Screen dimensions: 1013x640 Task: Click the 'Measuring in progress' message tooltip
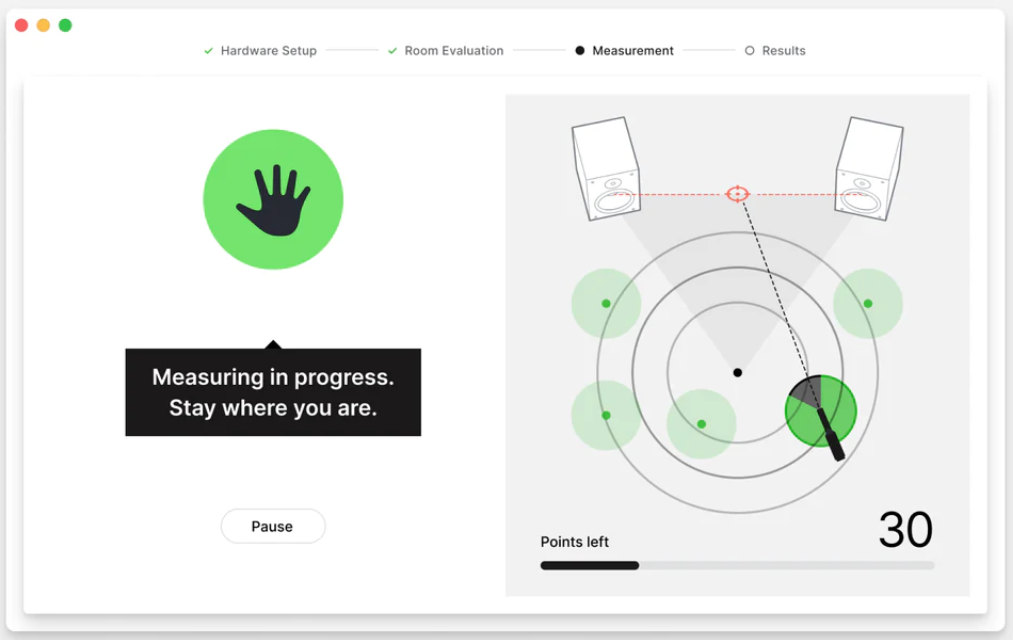(x=273, y=392)
